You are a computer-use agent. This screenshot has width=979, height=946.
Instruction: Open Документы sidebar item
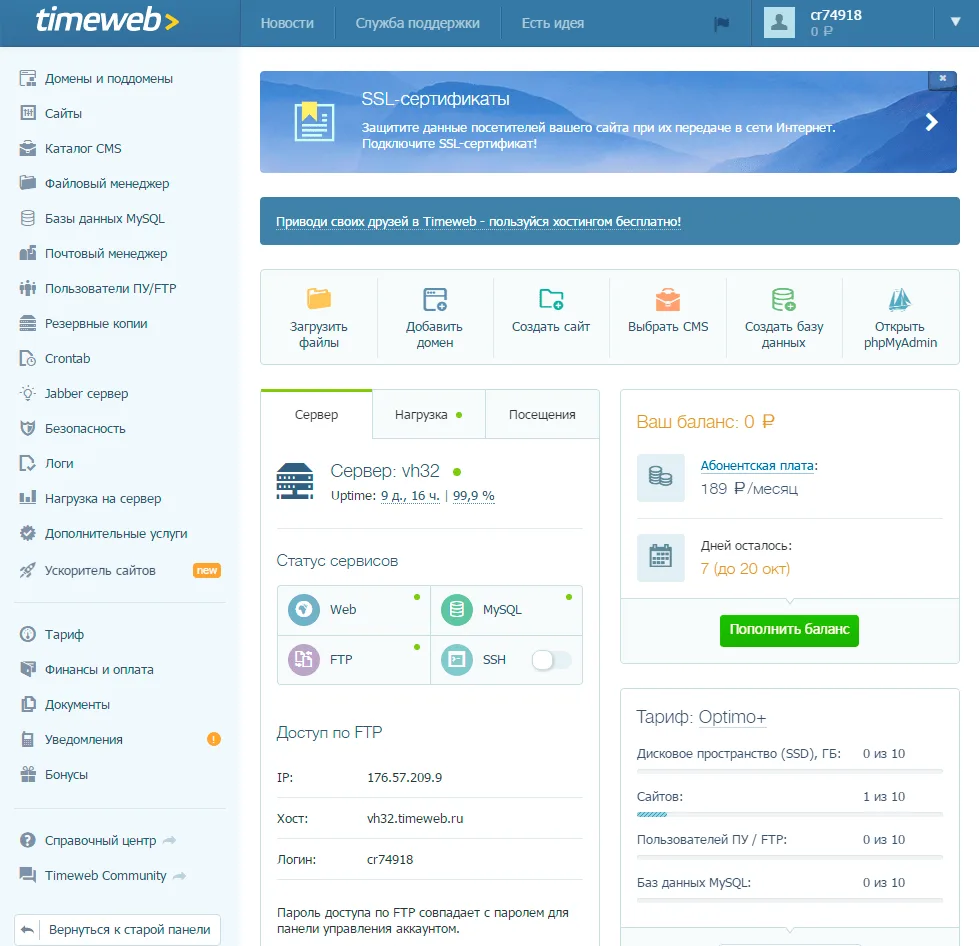click(77, 704)
